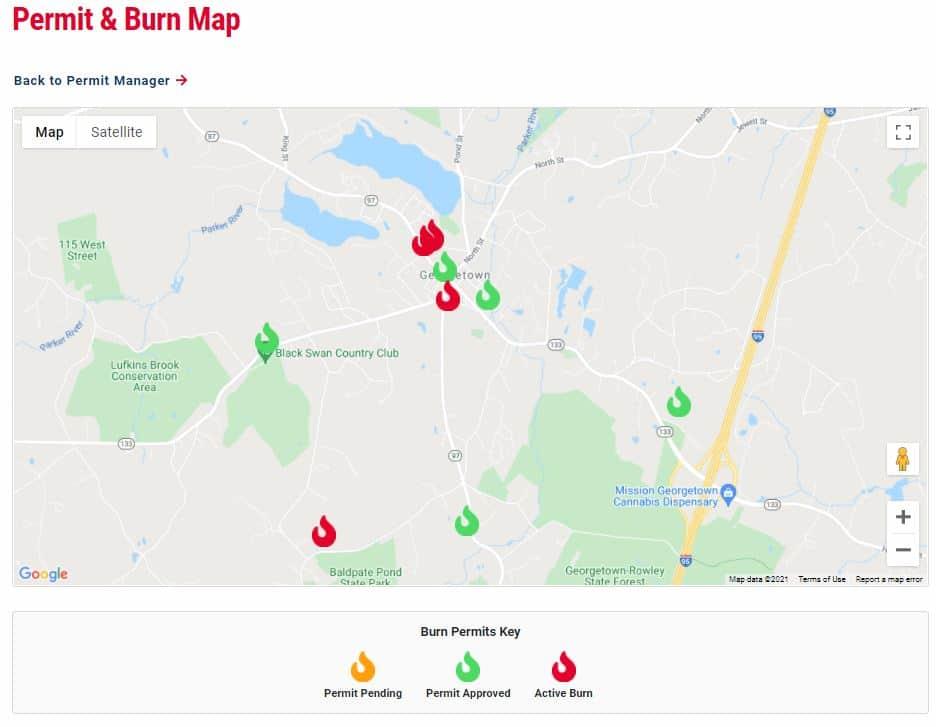Click green flame marker right of Georgetown center
Image resolution: width=936 pixels, height=727 pixels.
[488, 295]
